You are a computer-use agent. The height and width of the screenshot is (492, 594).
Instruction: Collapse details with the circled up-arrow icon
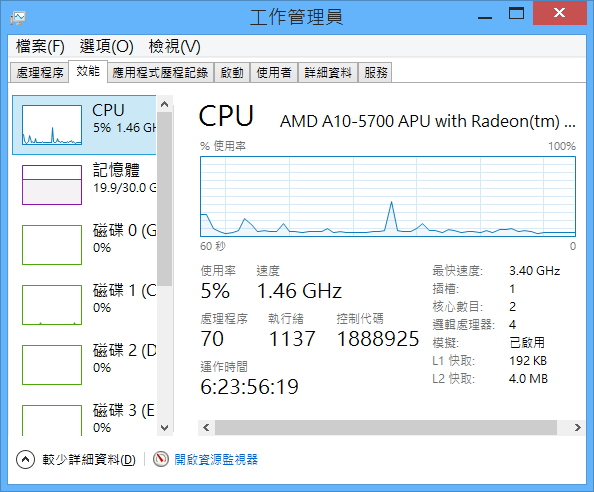(25, 459)
